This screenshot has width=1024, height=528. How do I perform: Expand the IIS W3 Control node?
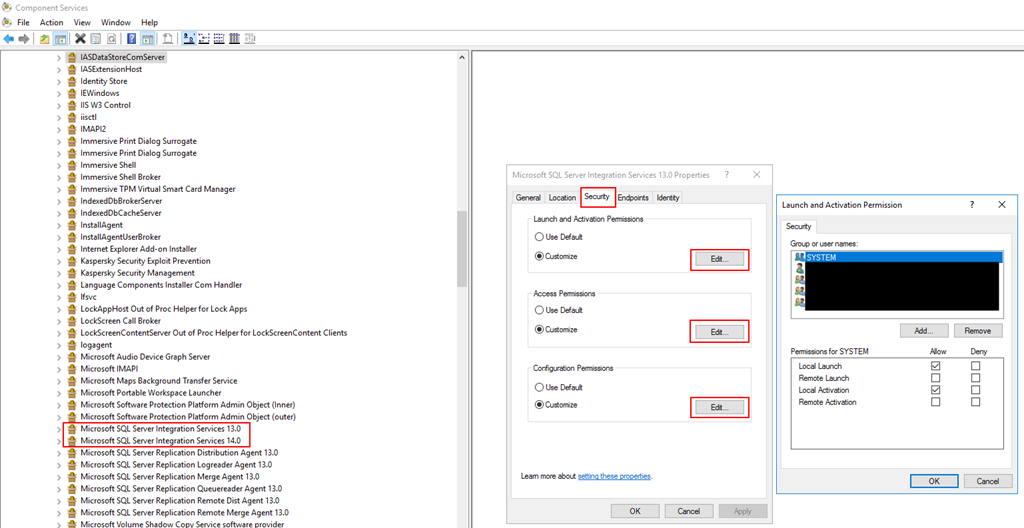coord(59,105)
